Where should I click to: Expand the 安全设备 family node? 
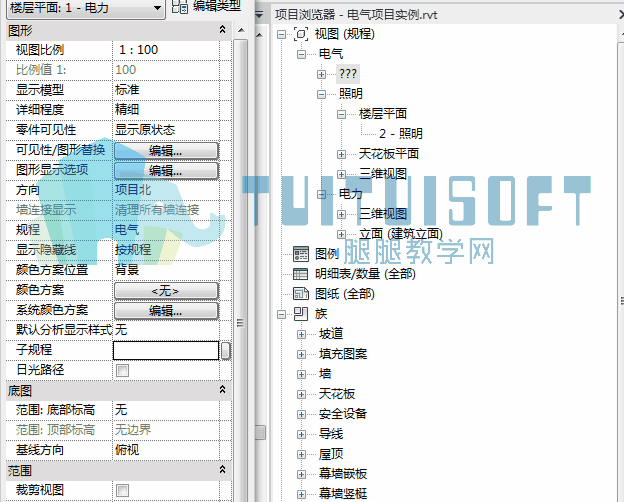[x=301, y=414]
